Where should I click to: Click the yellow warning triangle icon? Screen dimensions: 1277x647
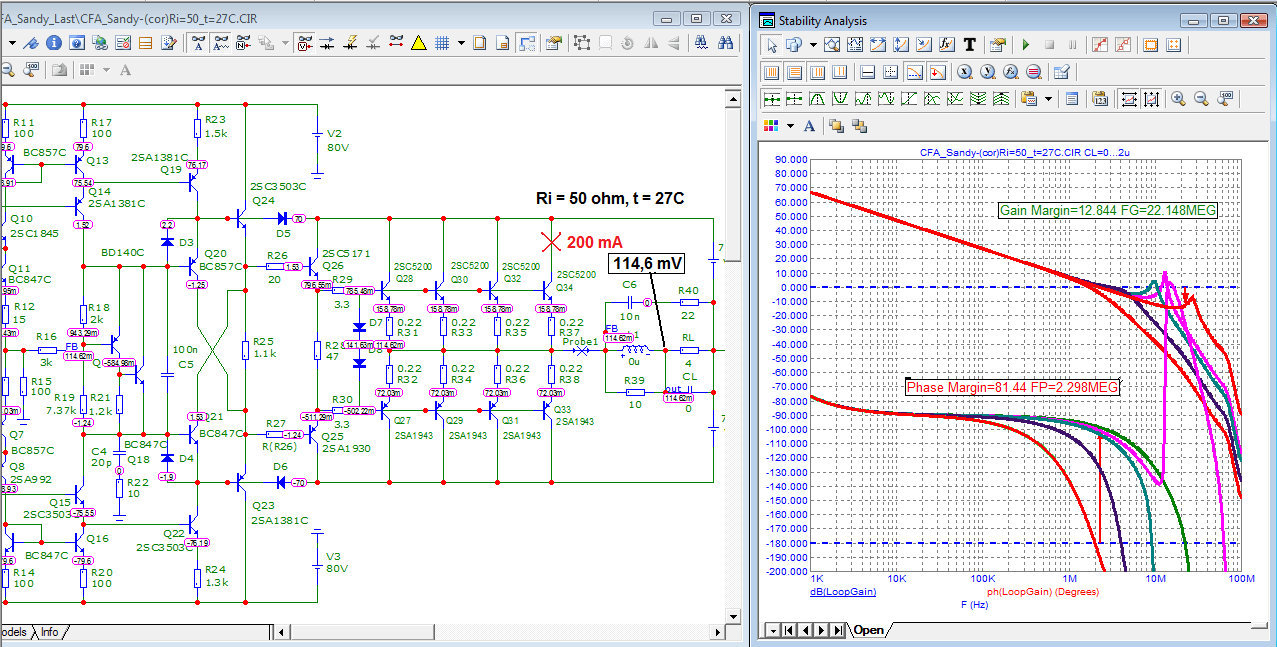click(419, 42)
